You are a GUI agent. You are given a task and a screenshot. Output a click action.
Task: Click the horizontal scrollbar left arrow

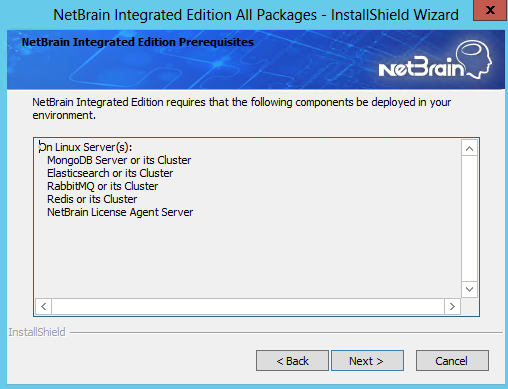click(x=43, y=306)
